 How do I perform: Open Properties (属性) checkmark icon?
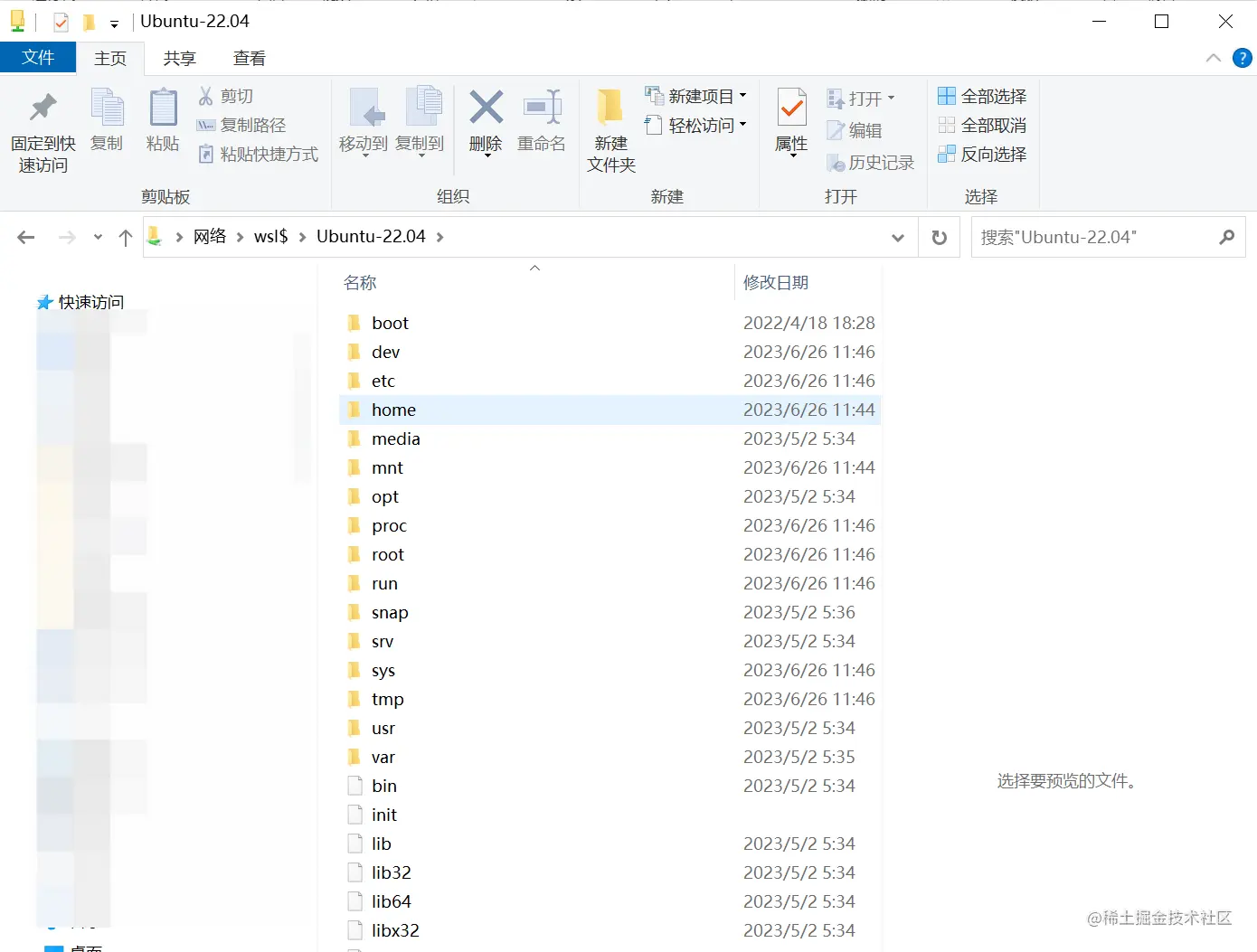[x=792, y=108]
